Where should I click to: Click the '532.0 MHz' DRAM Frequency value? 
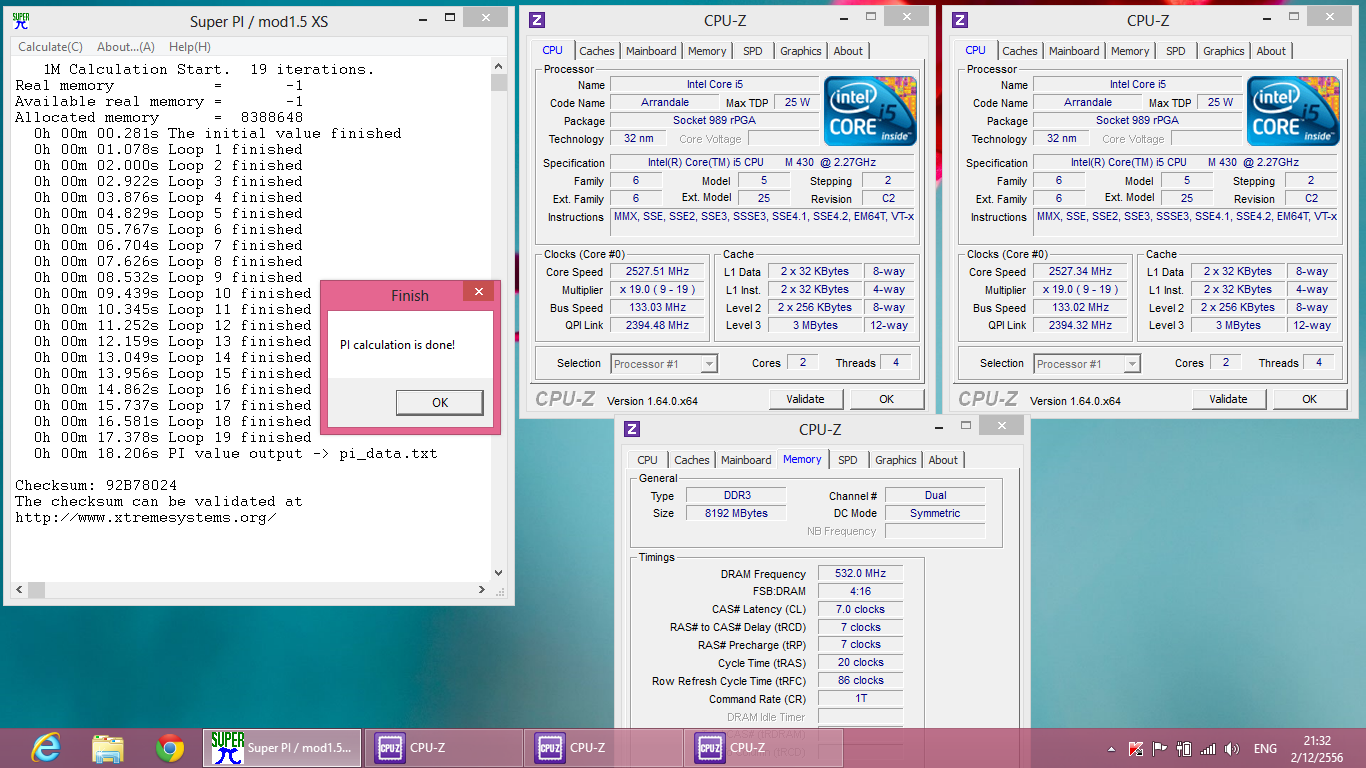(860, 574)
